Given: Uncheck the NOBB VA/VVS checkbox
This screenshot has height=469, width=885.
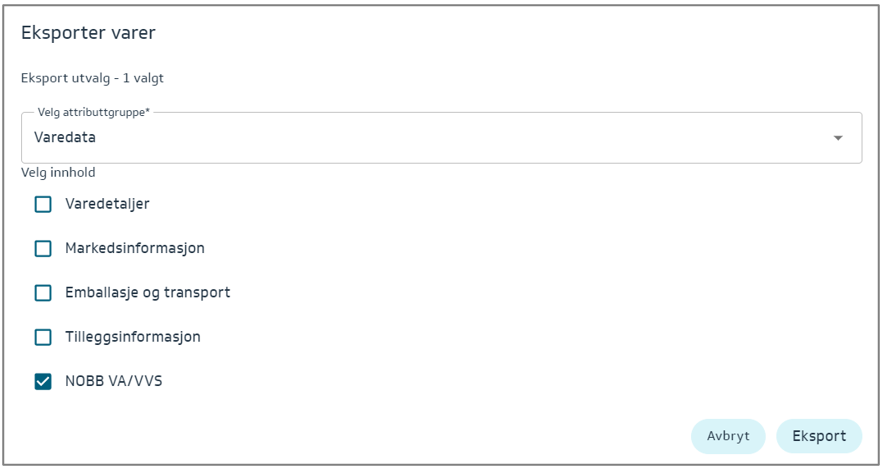Looking at the screenshot, I should [43, 381].
